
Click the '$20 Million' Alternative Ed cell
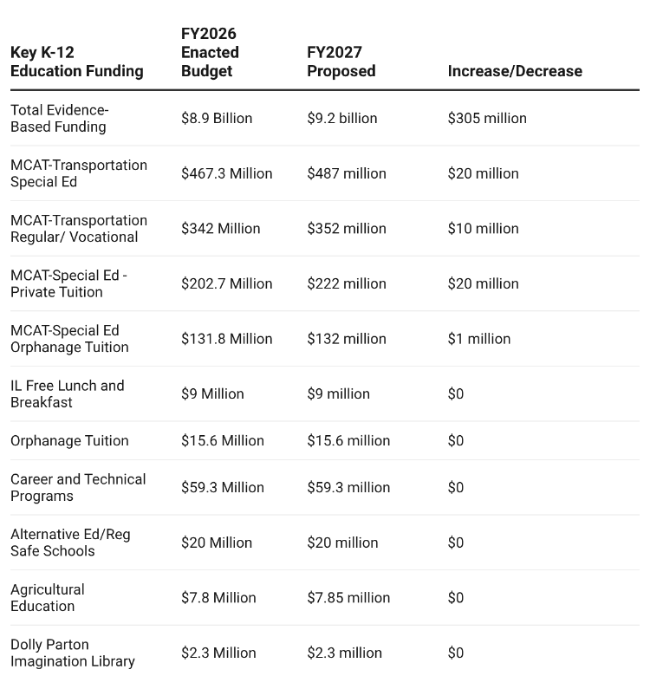click(217, 542)
